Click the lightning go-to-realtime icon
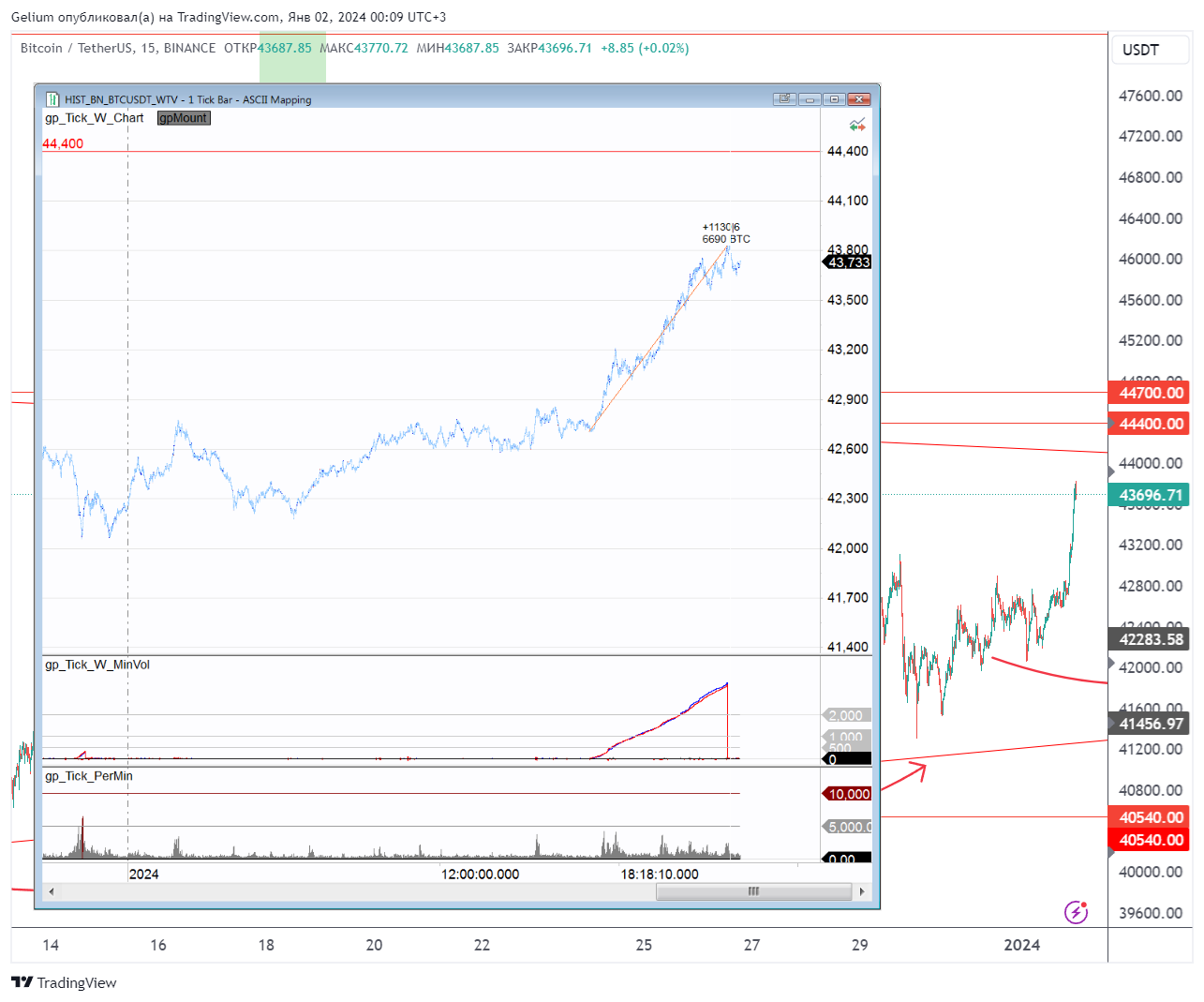 tap(1076, 912)
